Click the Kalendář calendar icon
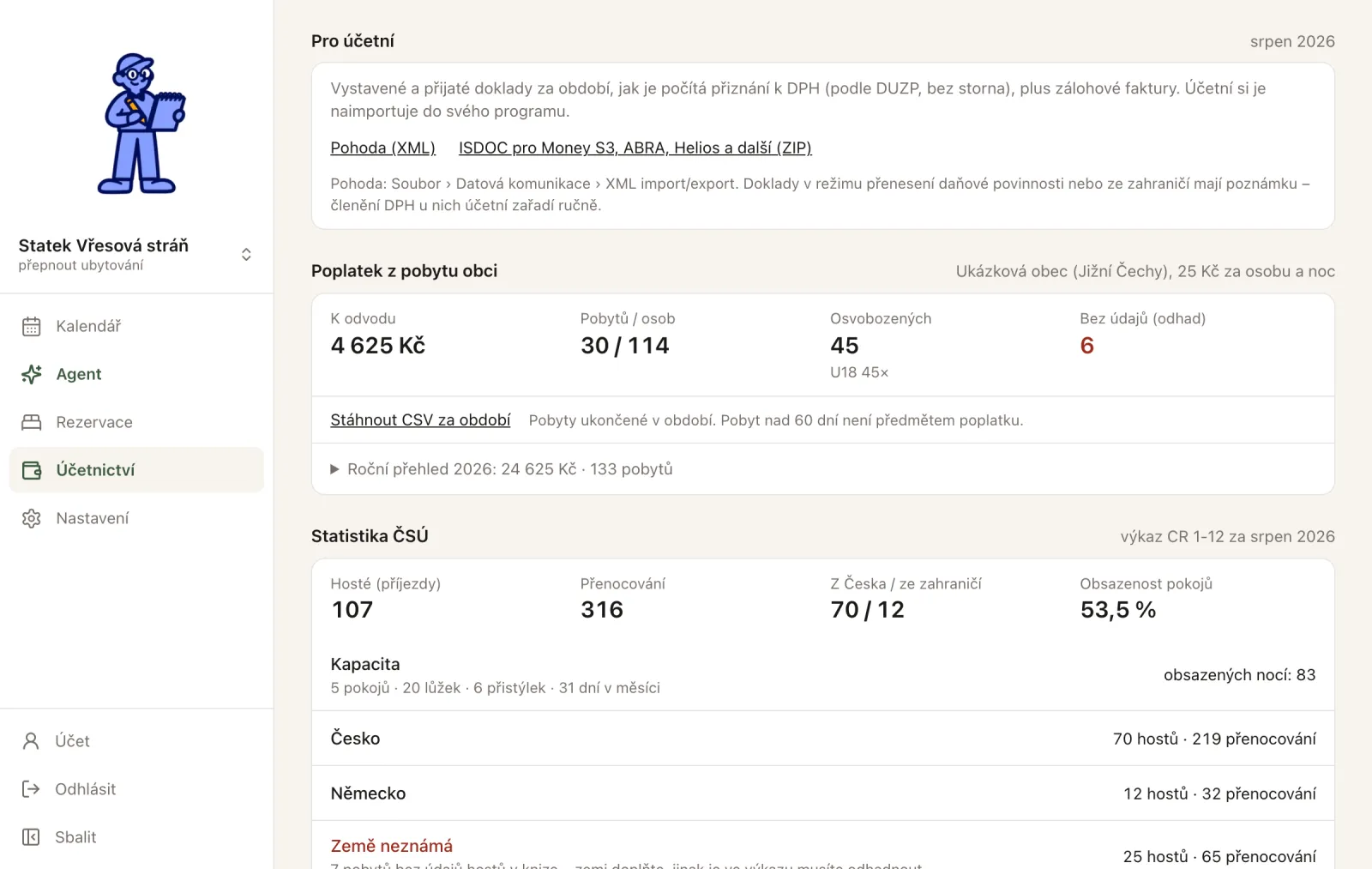 tap(32, 326)
